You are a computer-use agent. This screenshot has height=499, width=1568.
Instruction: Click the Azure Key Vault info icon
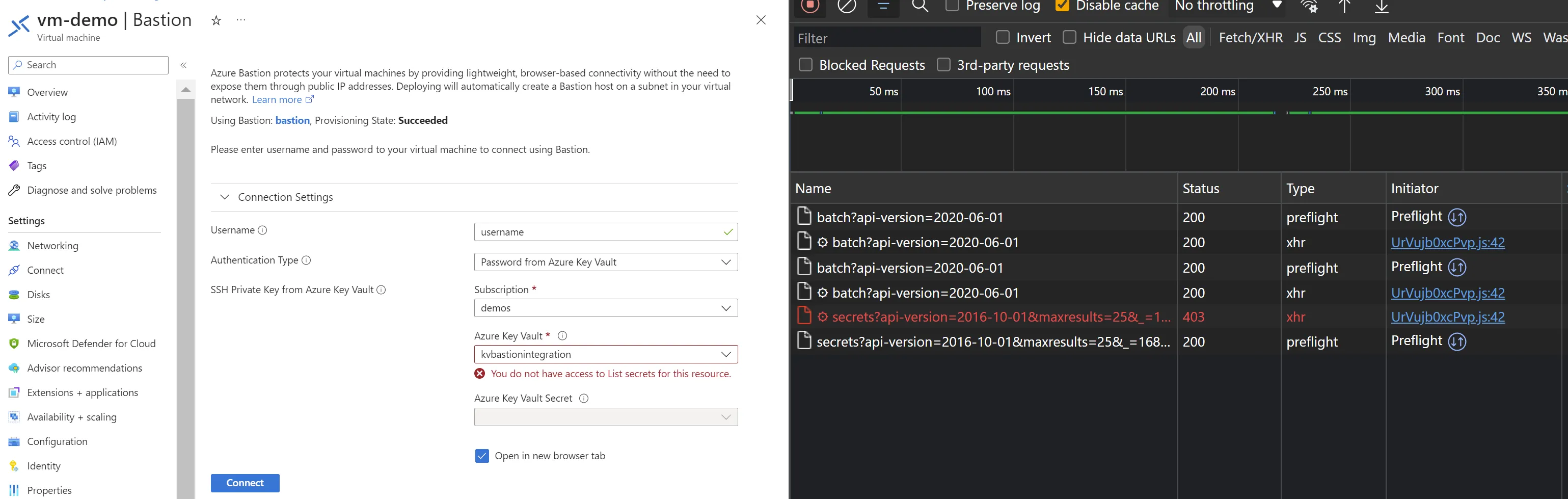(x=562, y=336)
